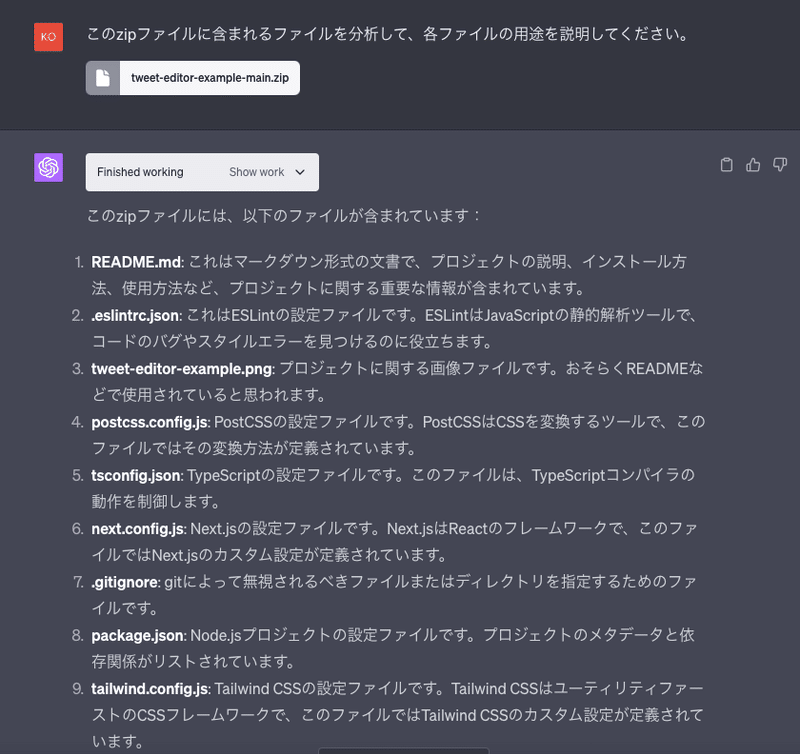The height and width of the screenshot is (754, 800).
Task: Click the file icon on the zip attachment
Action: tap(103, 78)
